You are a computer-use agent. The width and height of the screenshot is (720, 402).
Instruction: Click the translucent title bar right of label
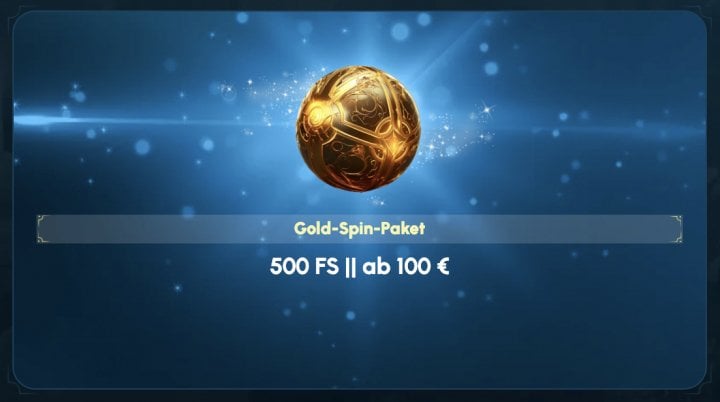[554, 229]
